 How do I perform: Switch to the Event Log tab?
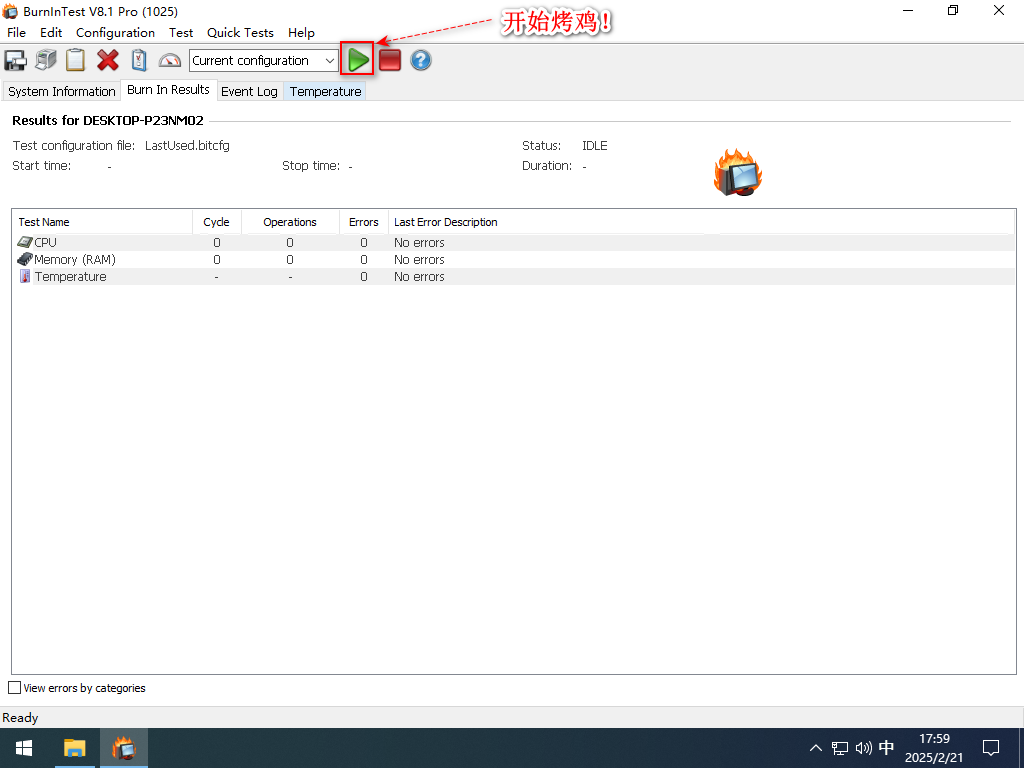pyautogui.click(x=249, y=91)
